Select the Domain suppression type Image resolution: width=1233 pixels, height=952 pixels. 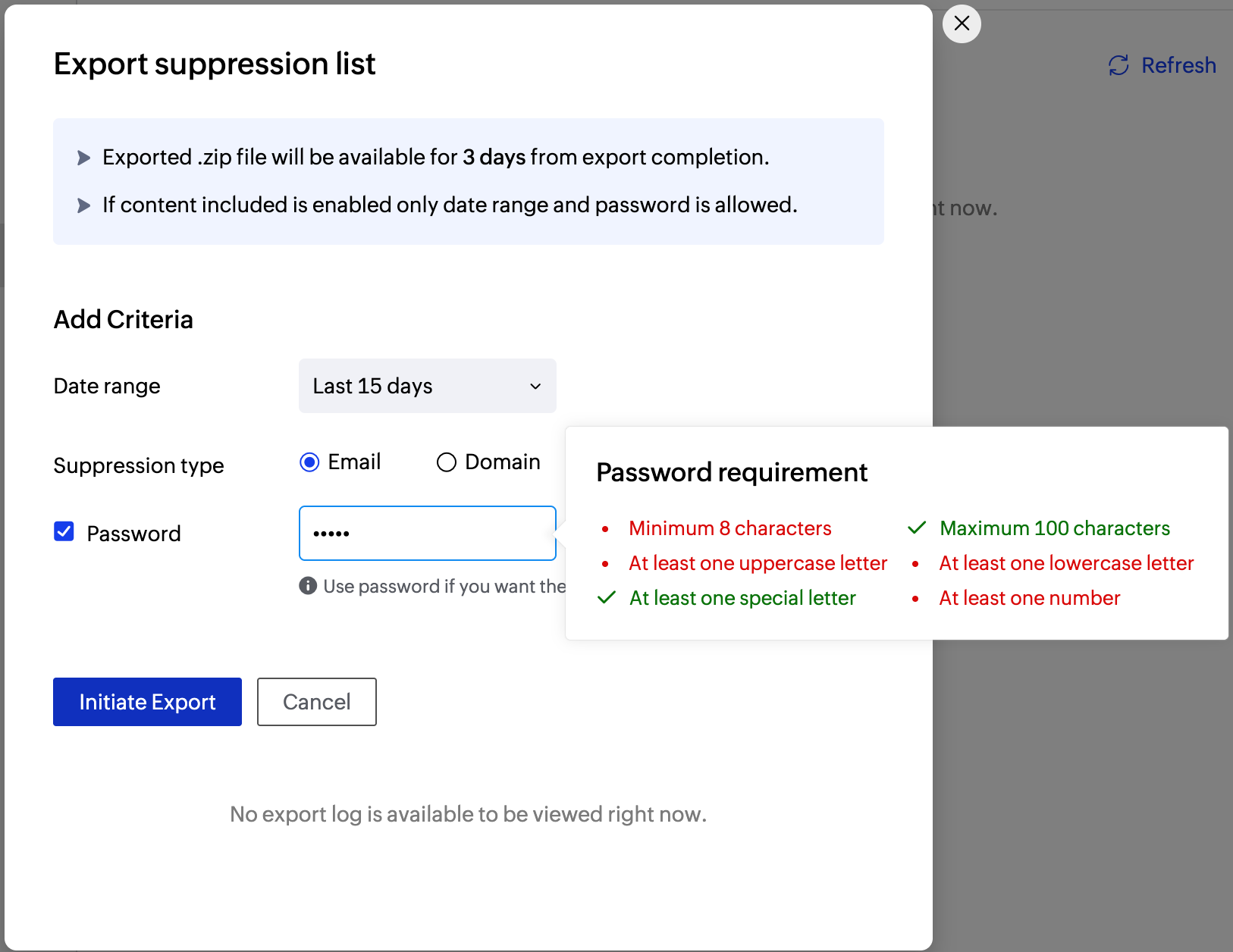click(447, 462)
